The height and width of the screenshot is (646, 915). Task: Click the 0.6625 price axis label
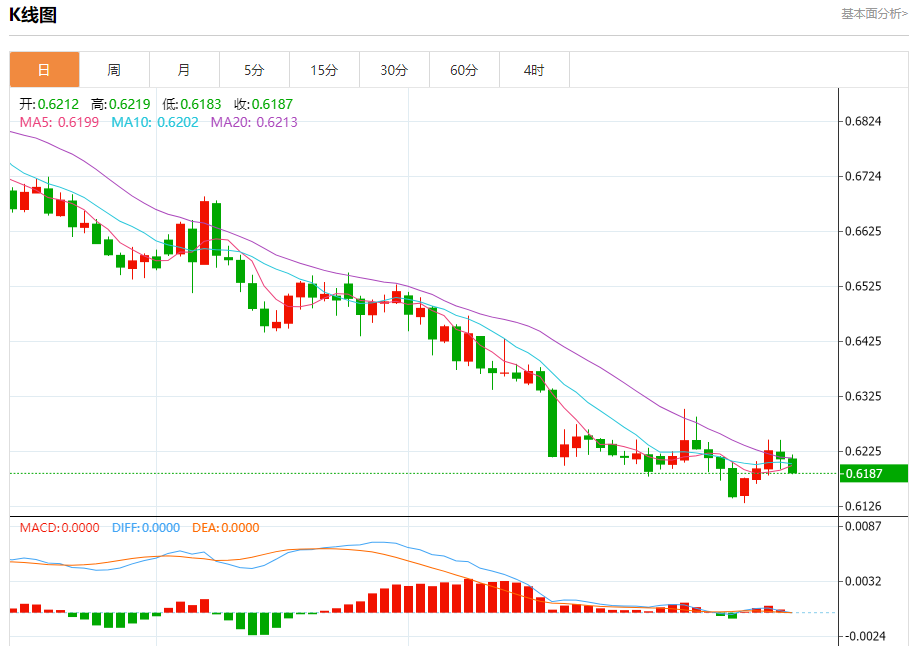point(863,231)
